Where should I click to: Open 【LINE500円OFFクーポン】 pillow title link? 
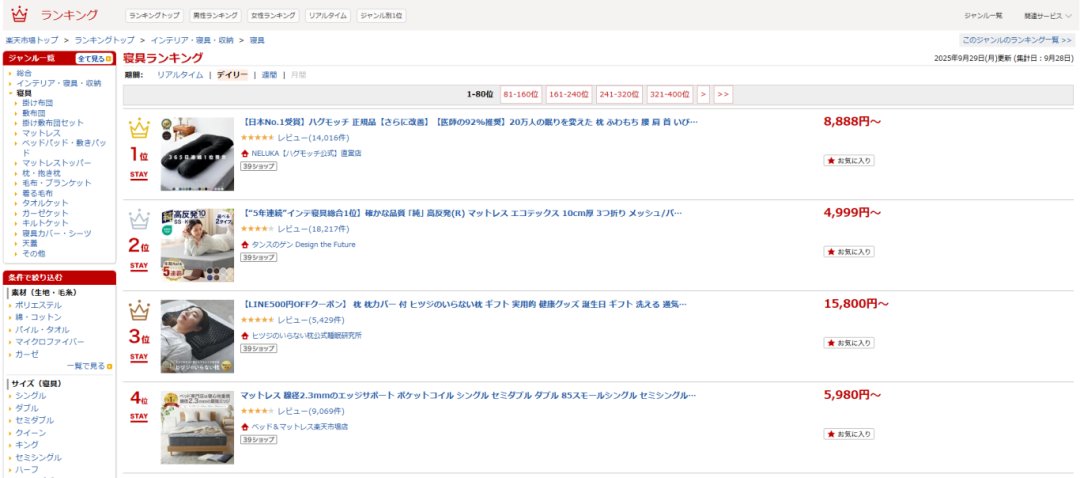[464, 304]
